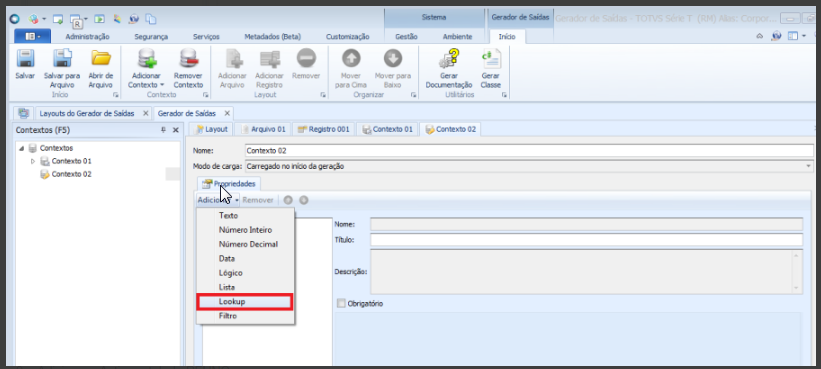Viewport: 821px width, 369px height.
Task: Click the Remover Contexto database icon
Action: tap(188, 58)
